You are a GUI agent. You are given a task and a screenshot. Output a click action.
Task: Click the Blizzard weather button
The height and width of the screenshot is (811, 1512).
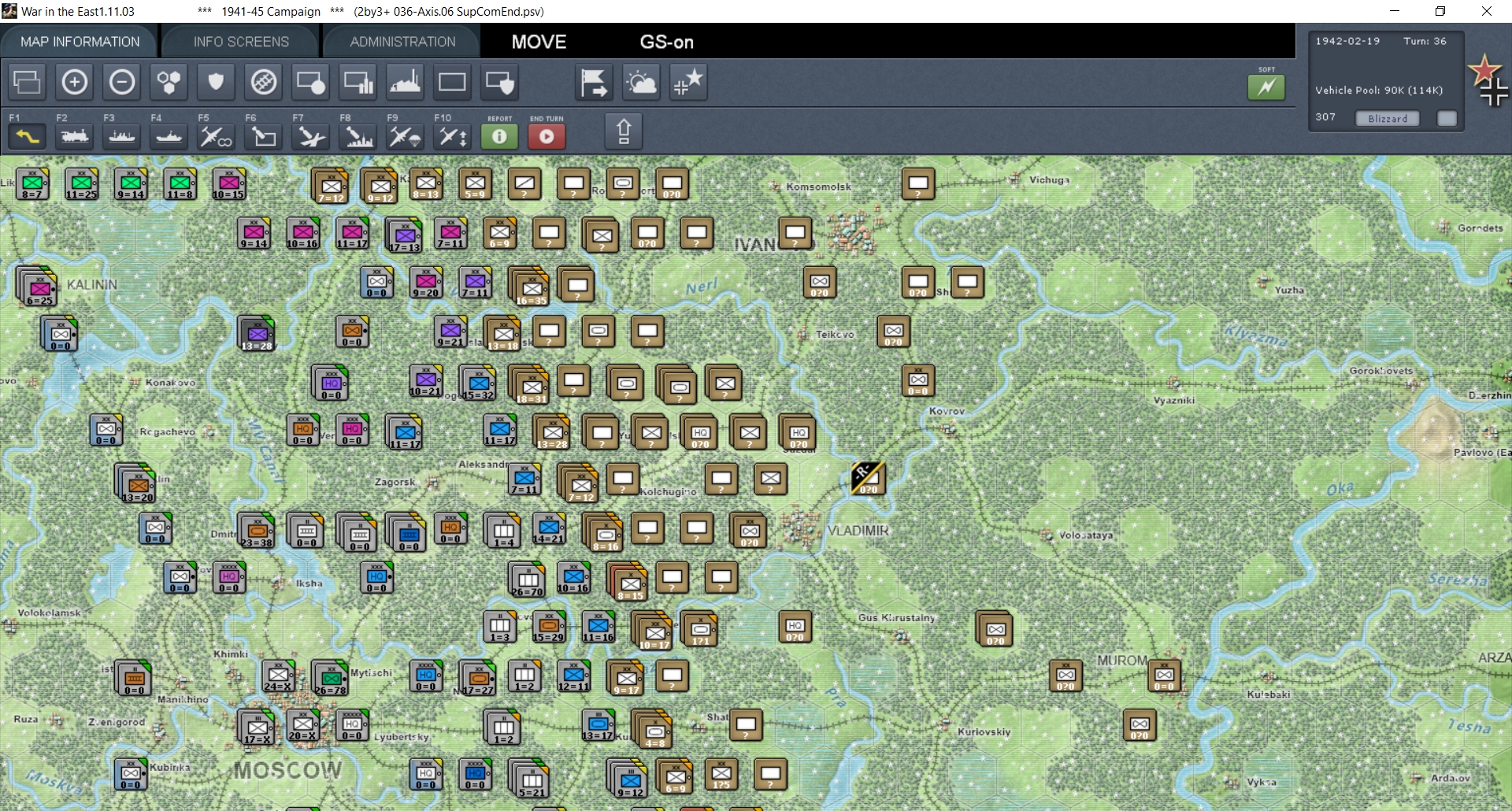[1388, 119]
